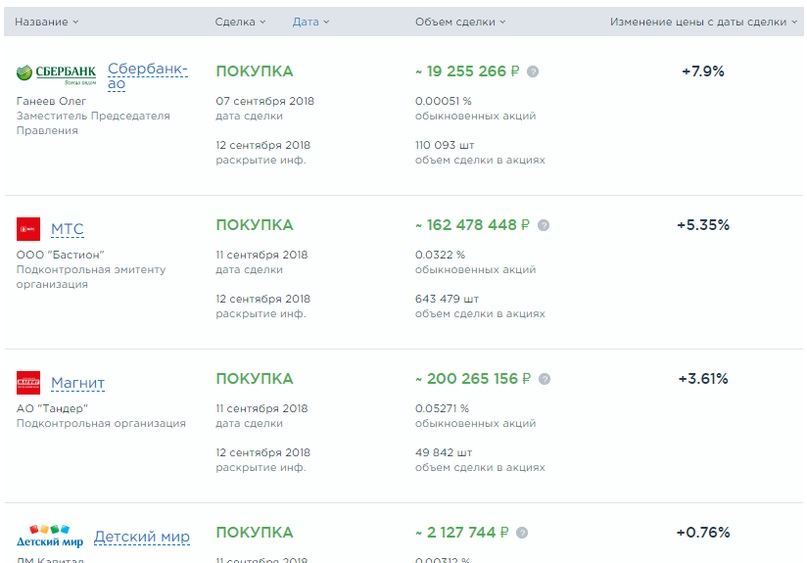
Task: Click the Детский мир logo
Action: (50, 536)
